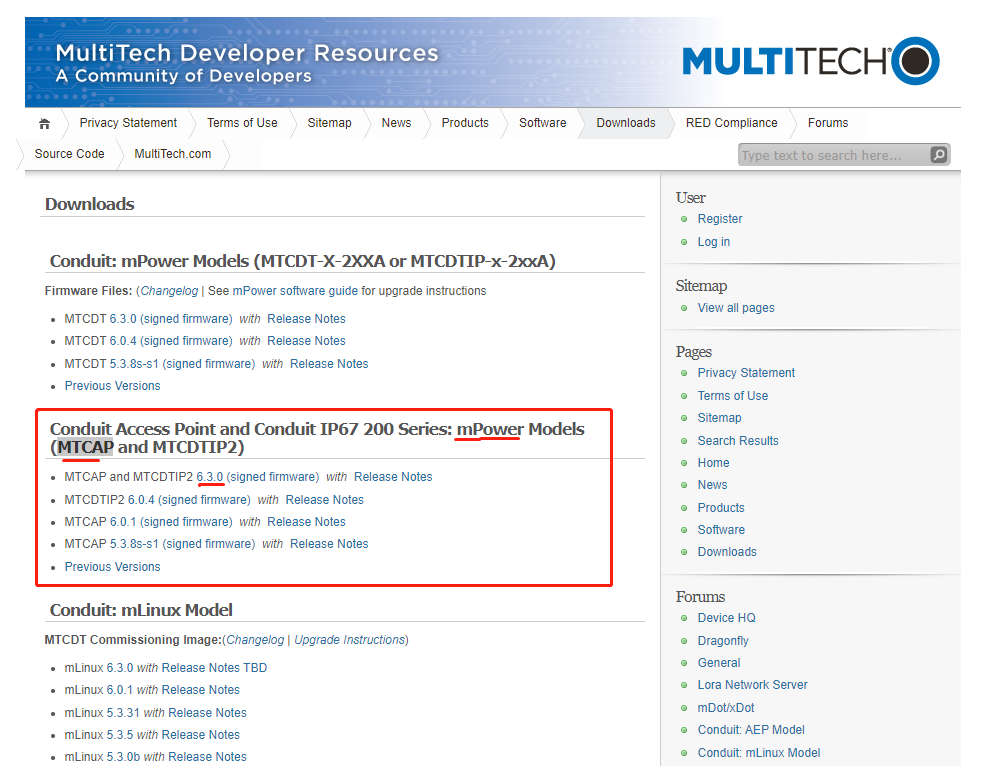Open Upgrade Instructions link for mLinux
Image resolution: width=989 pixels, height=766 pixels.
(x=349, y=640)
